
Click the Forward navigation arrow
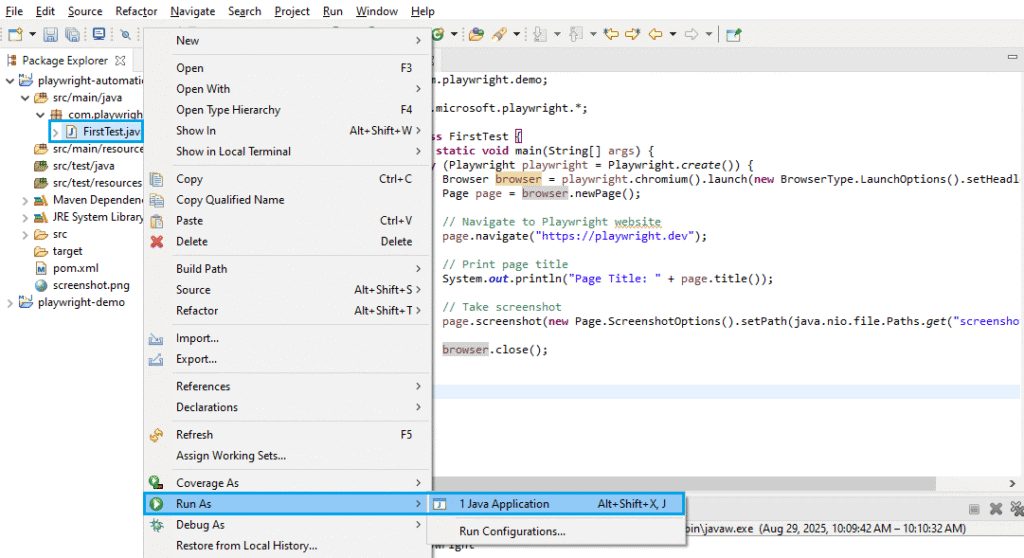click(692, 34)
